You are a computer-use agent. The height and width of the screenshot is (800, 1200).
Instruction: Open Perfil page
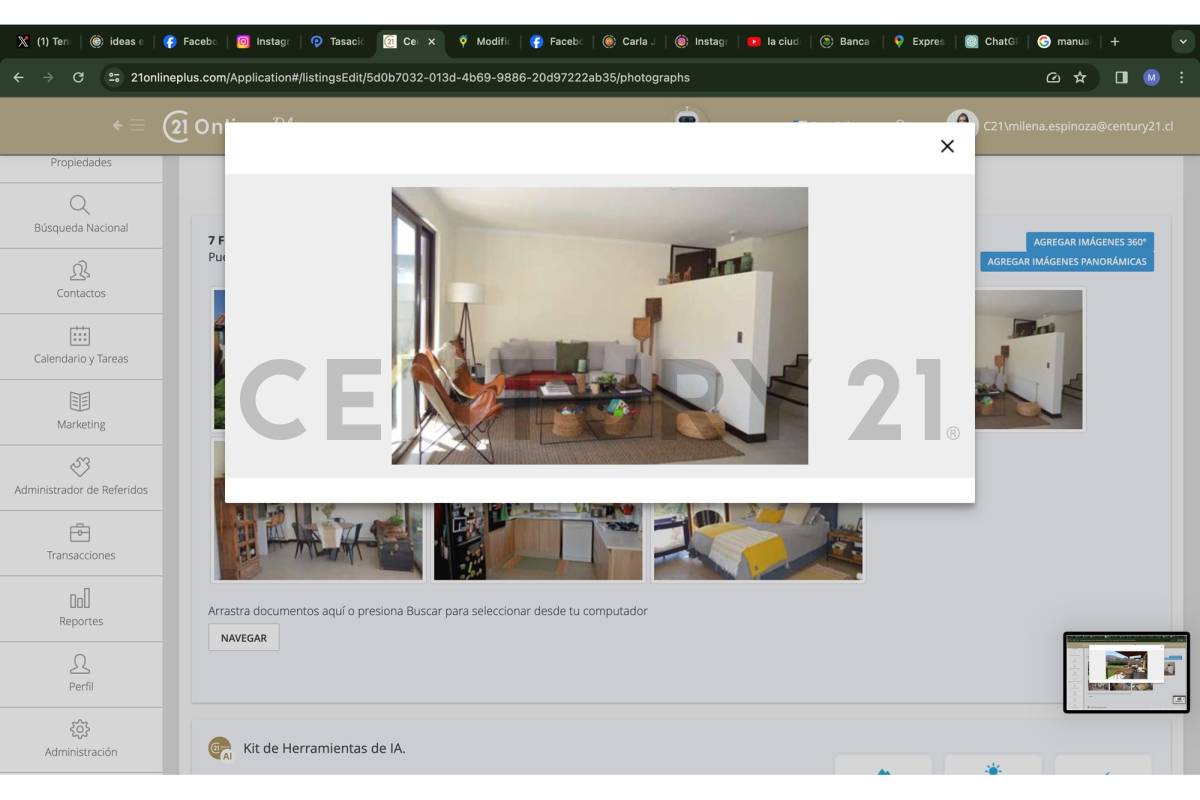tap(81, 674)
